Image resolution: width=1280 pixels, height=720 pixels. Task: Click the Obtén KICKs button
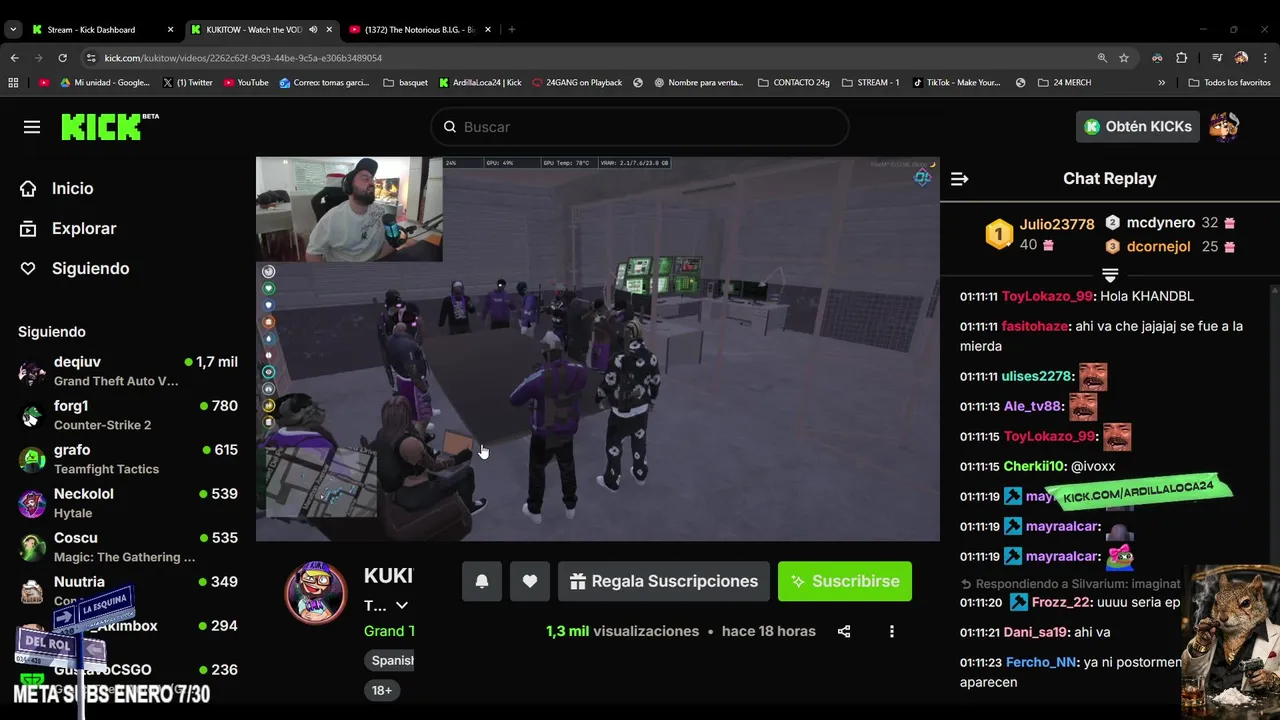(x=1138, y=127)
